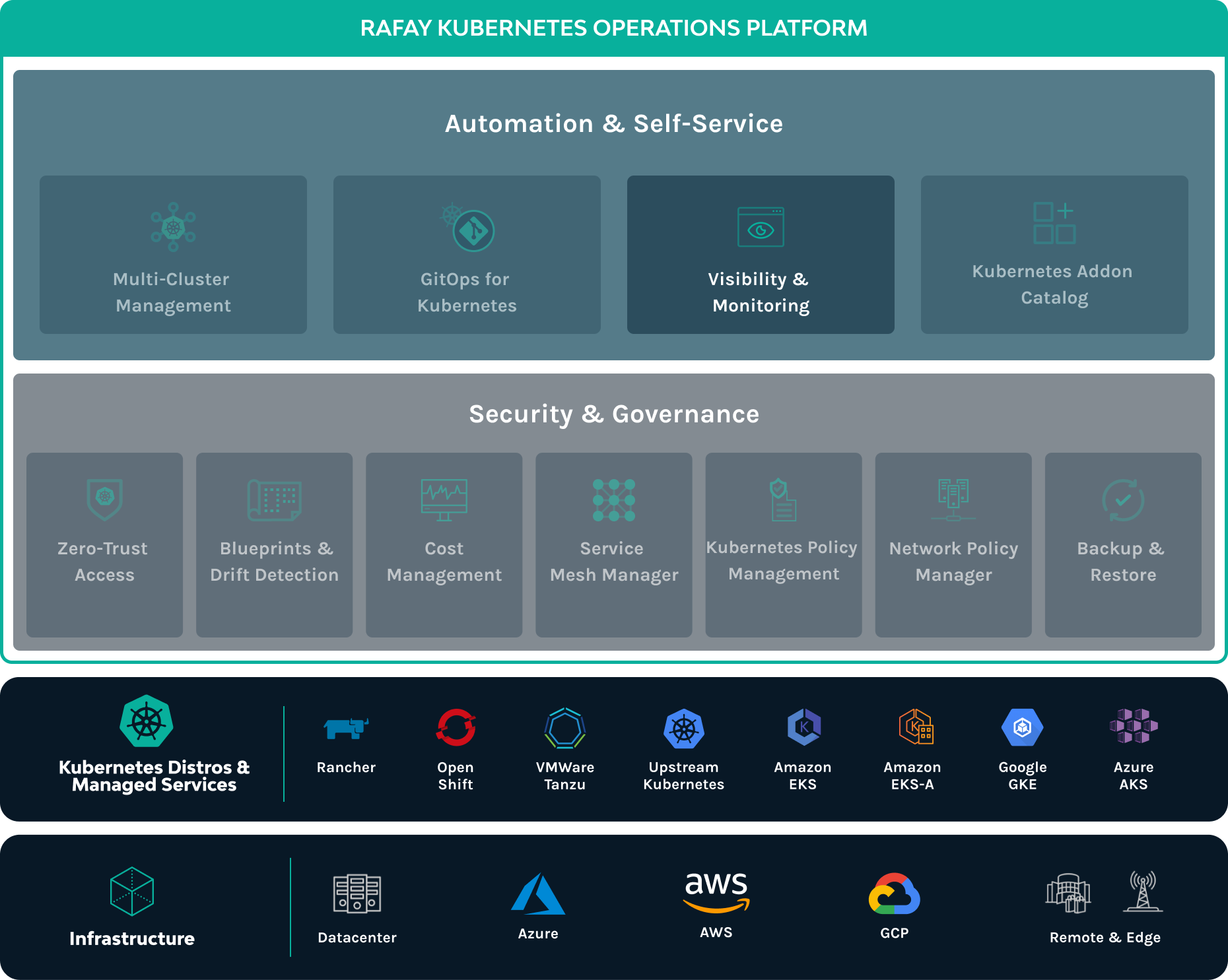Click the Amazon EKS-A orange logo

click(916, 727)
